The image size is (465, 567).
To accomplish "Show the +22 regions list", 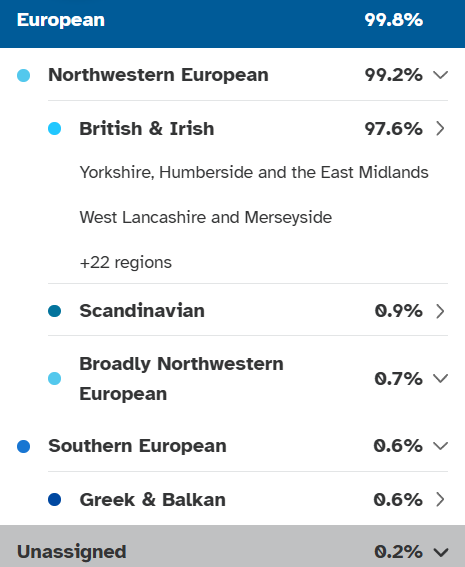I will (x=125, y=263).
